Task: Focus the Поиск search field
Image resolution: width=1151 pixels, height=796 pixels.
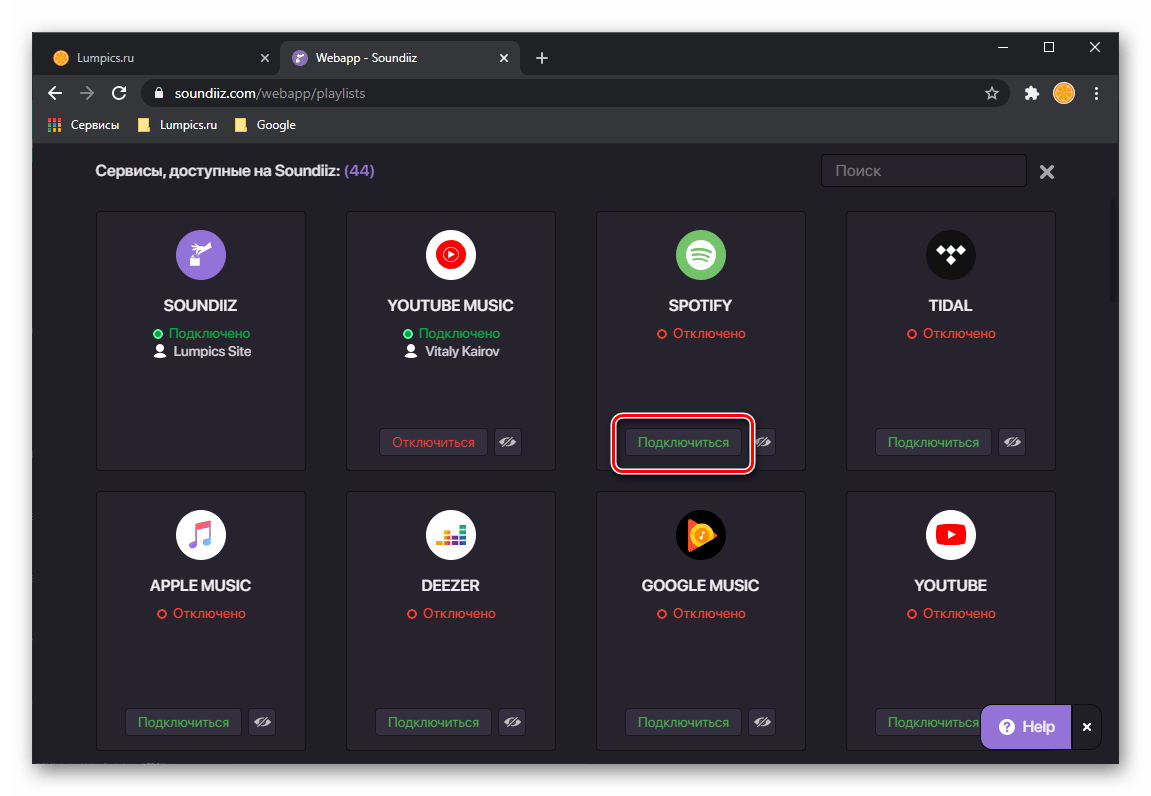Action: pyautogui.click(x=923, y=170)
